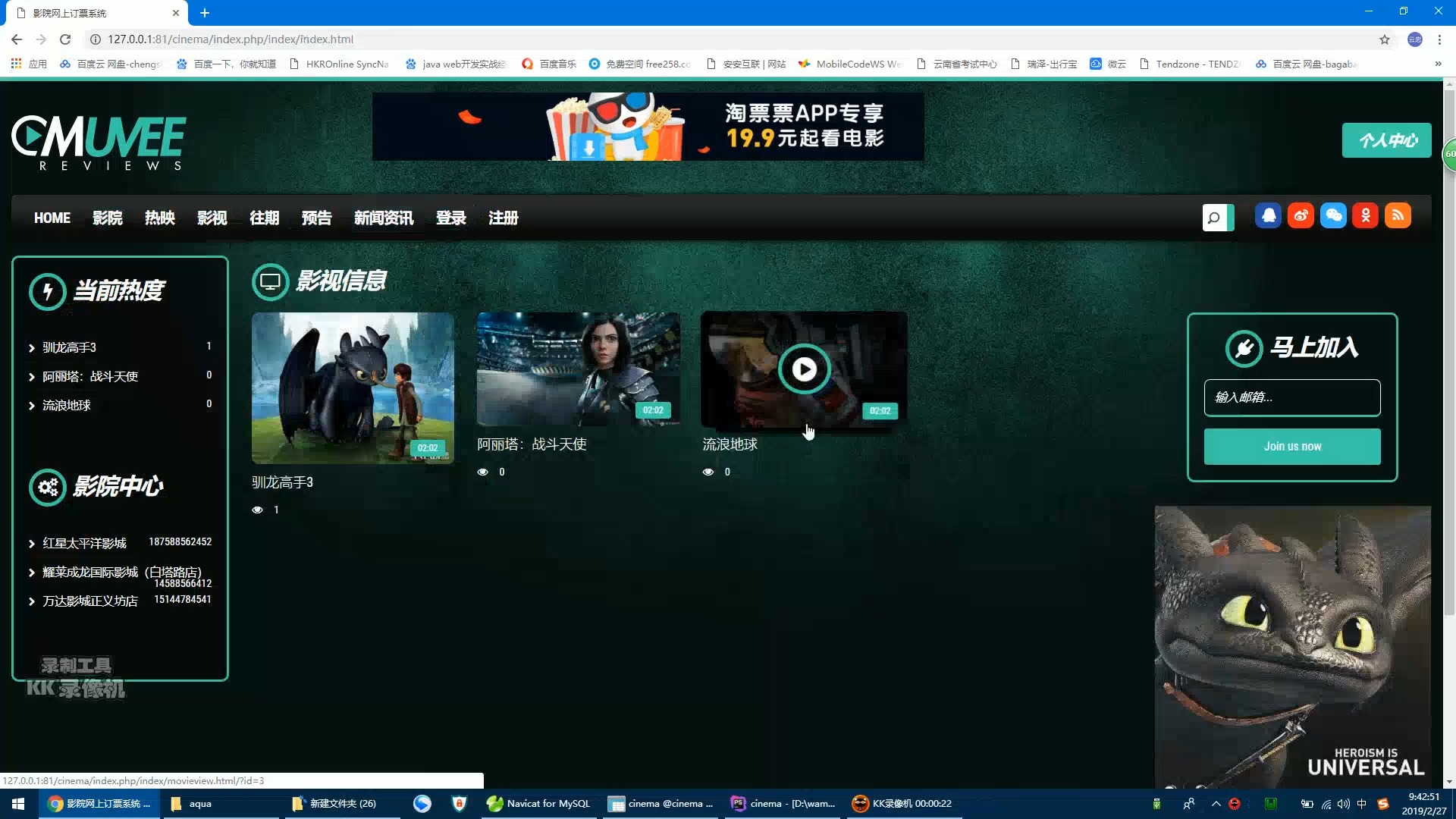Click the 输入邮箱 email input field
Image resolution: width=1456 pixels, height=819 pixels.
(1292, 397)
